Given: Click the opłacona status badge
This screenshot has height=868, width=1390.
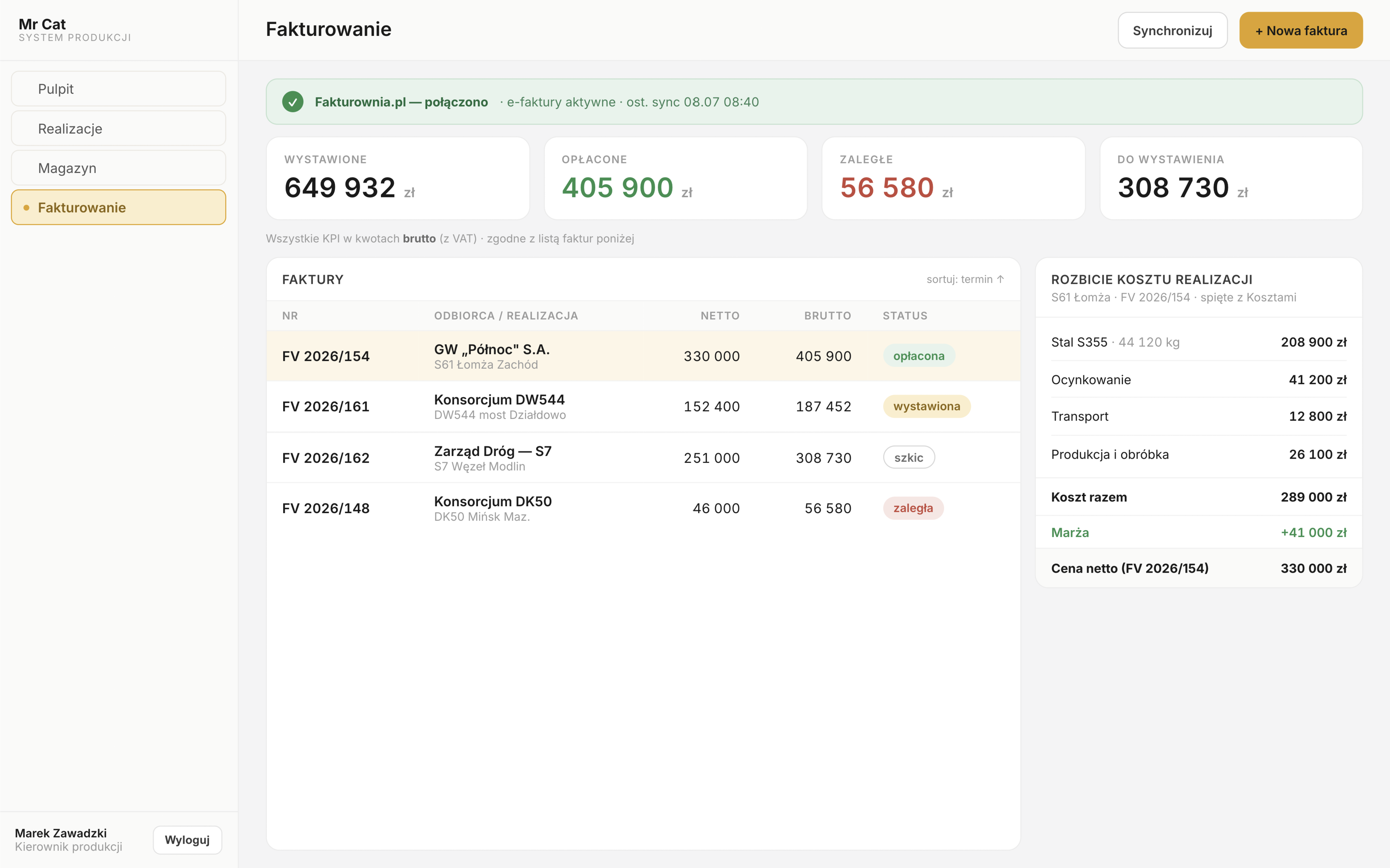Looking at the screenshot, I should 919,356.
